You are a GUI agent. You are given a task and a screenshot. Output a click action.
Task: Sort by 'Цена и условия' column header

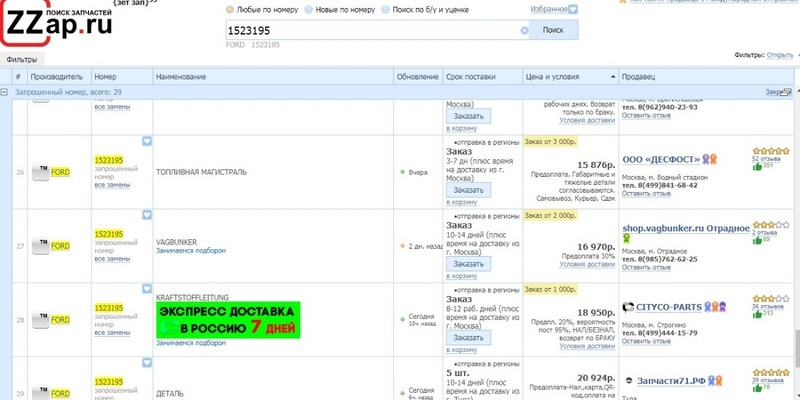pyautogui.click(x=567, y=77)
